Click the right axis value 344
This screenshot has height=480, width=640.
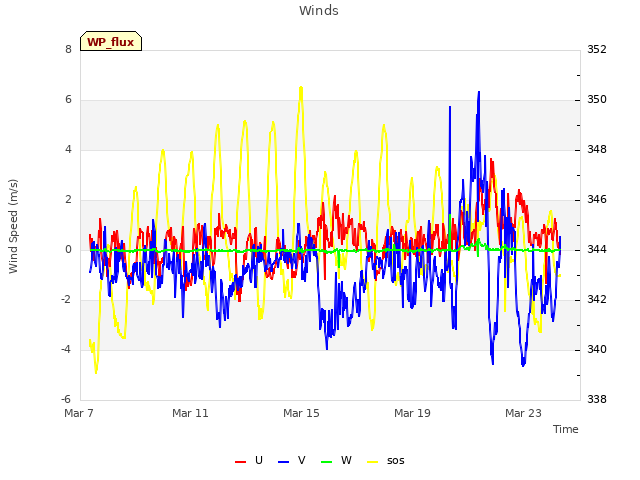[x=597, y=249]
